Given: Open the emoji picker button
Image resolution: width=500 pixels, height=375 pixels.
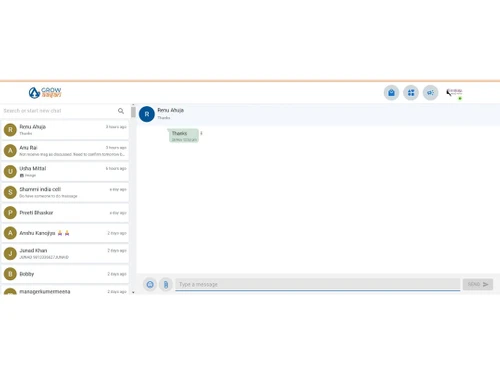Looking at the screenshot, I should click(150, 284).
